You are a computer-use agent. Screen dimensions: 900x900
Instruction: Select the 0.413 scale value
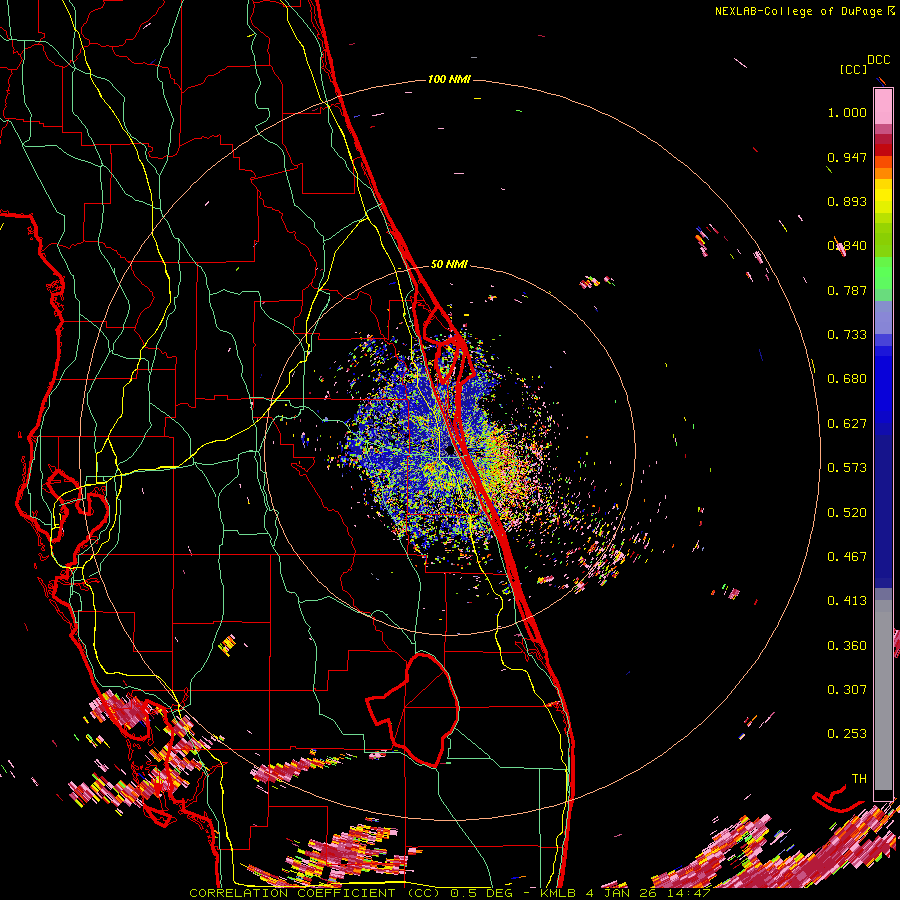click(847, 601)
